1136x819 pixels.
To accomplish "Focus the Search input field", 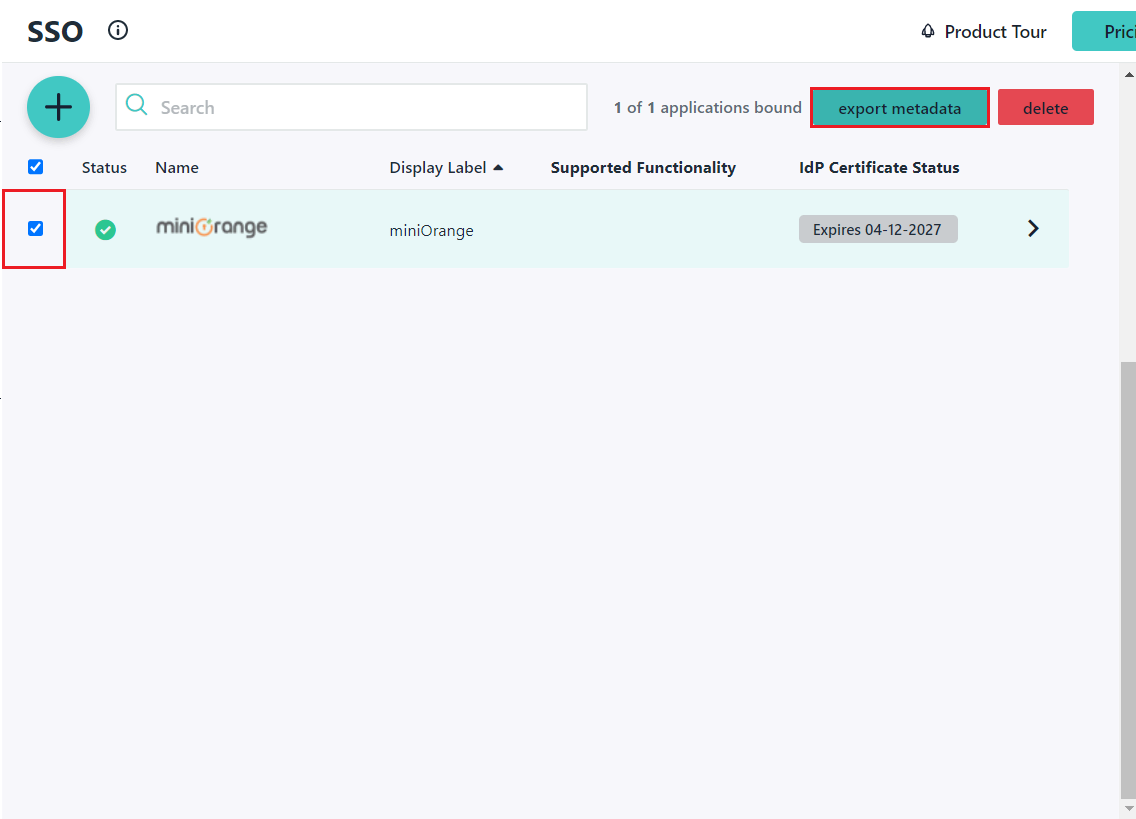I will click(351, 107).
